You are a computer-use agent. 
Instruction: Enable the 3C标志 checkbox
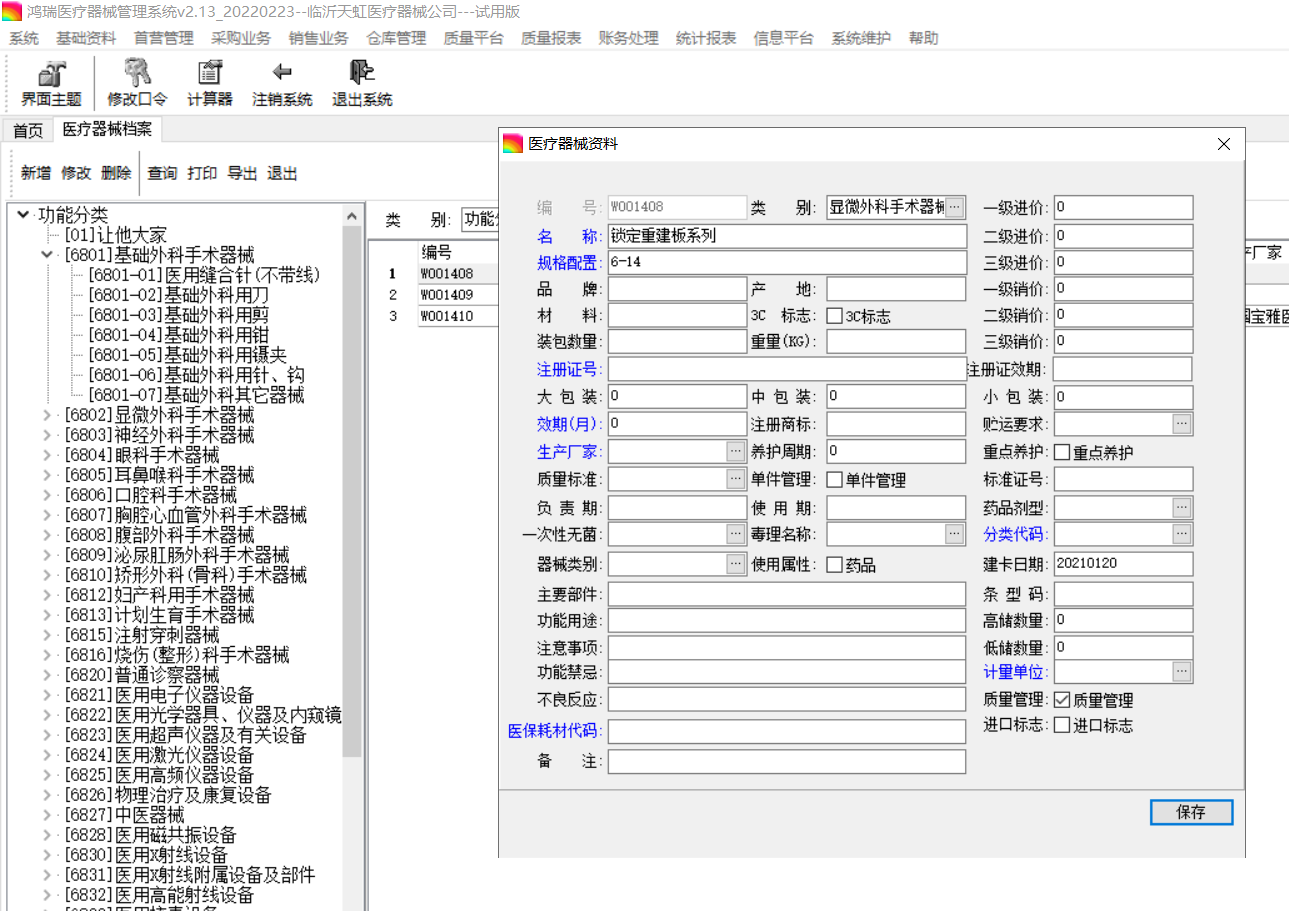835,316
